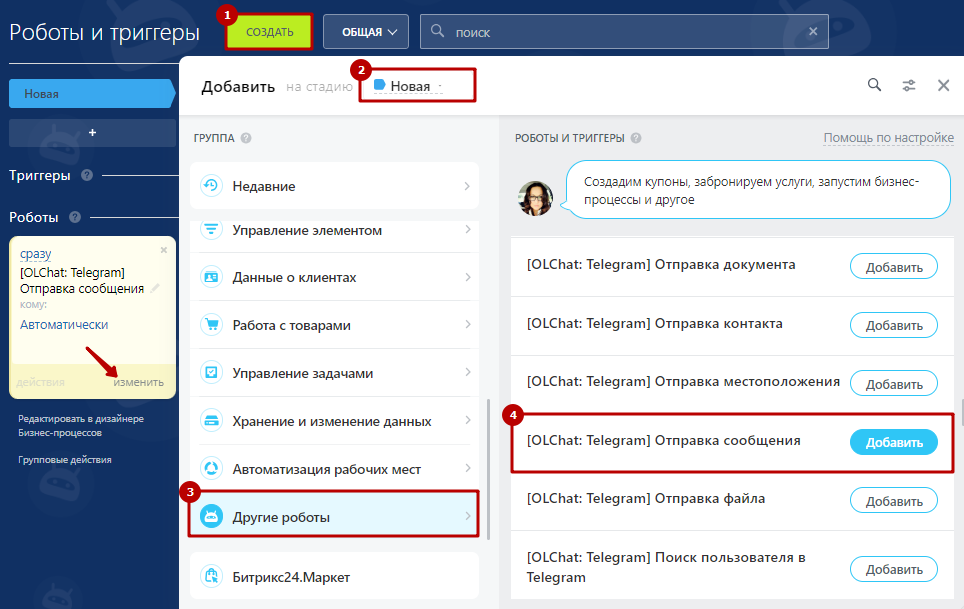Screen dimensions: 964x609
Task: Click изменить on the robot card
Action: click(138, 382)
